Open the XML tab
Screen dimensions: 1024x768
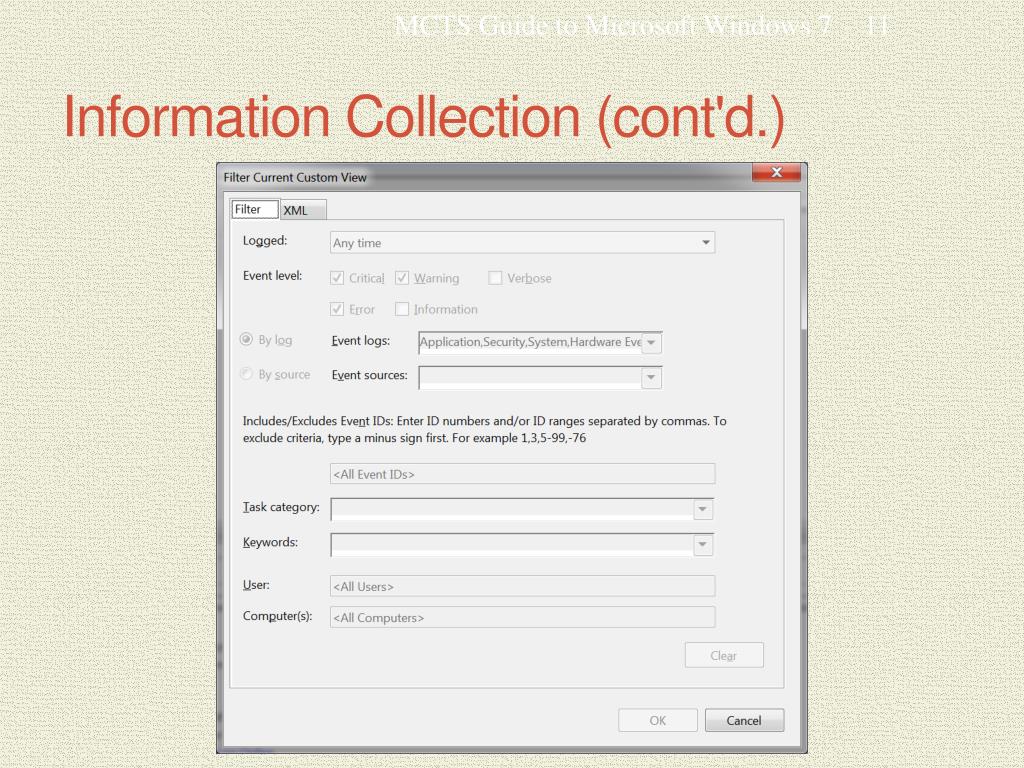[x=303, y=210]
